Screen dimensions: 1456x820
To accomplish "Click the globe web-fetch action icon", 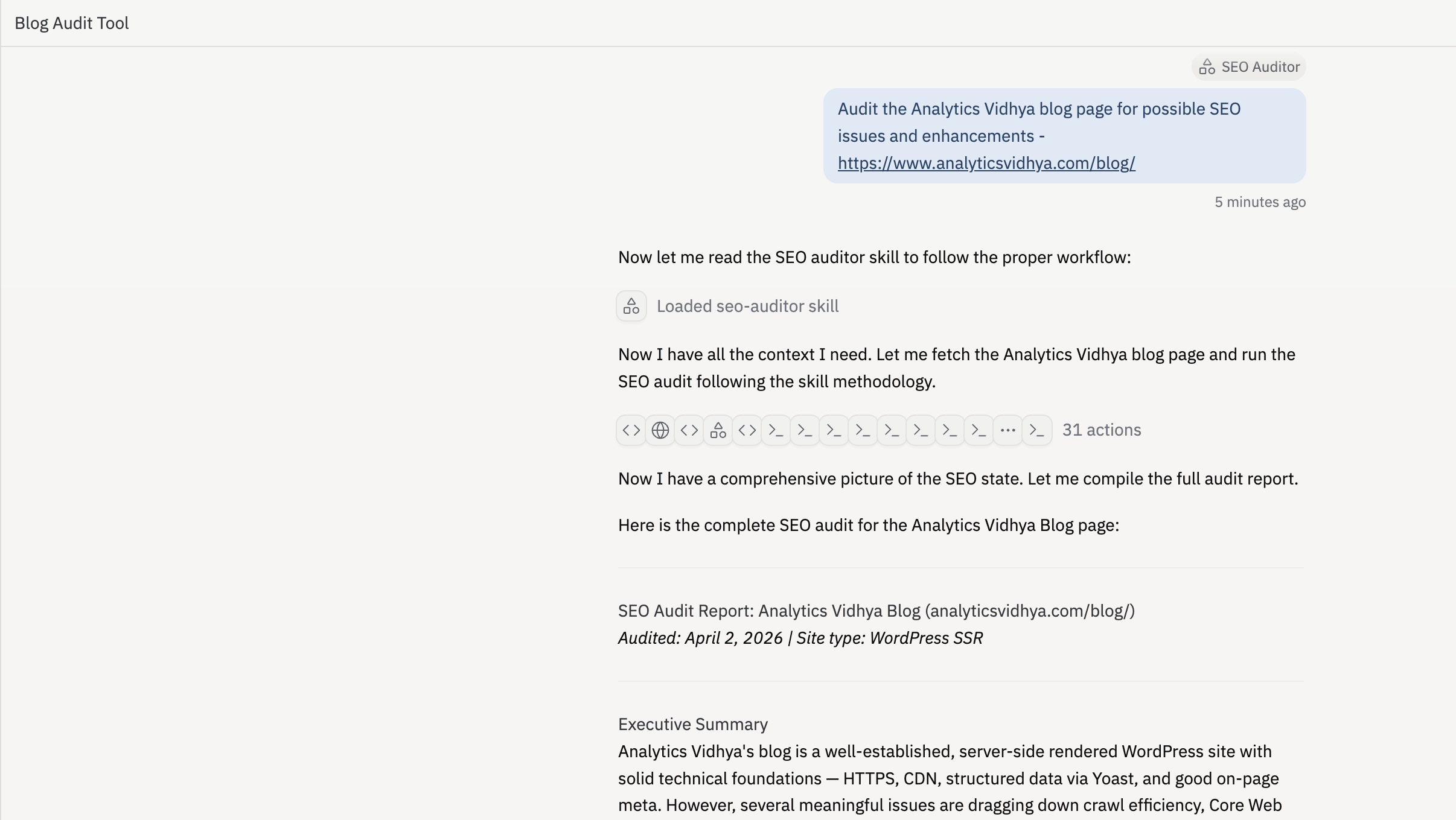I will coord(660,430).
